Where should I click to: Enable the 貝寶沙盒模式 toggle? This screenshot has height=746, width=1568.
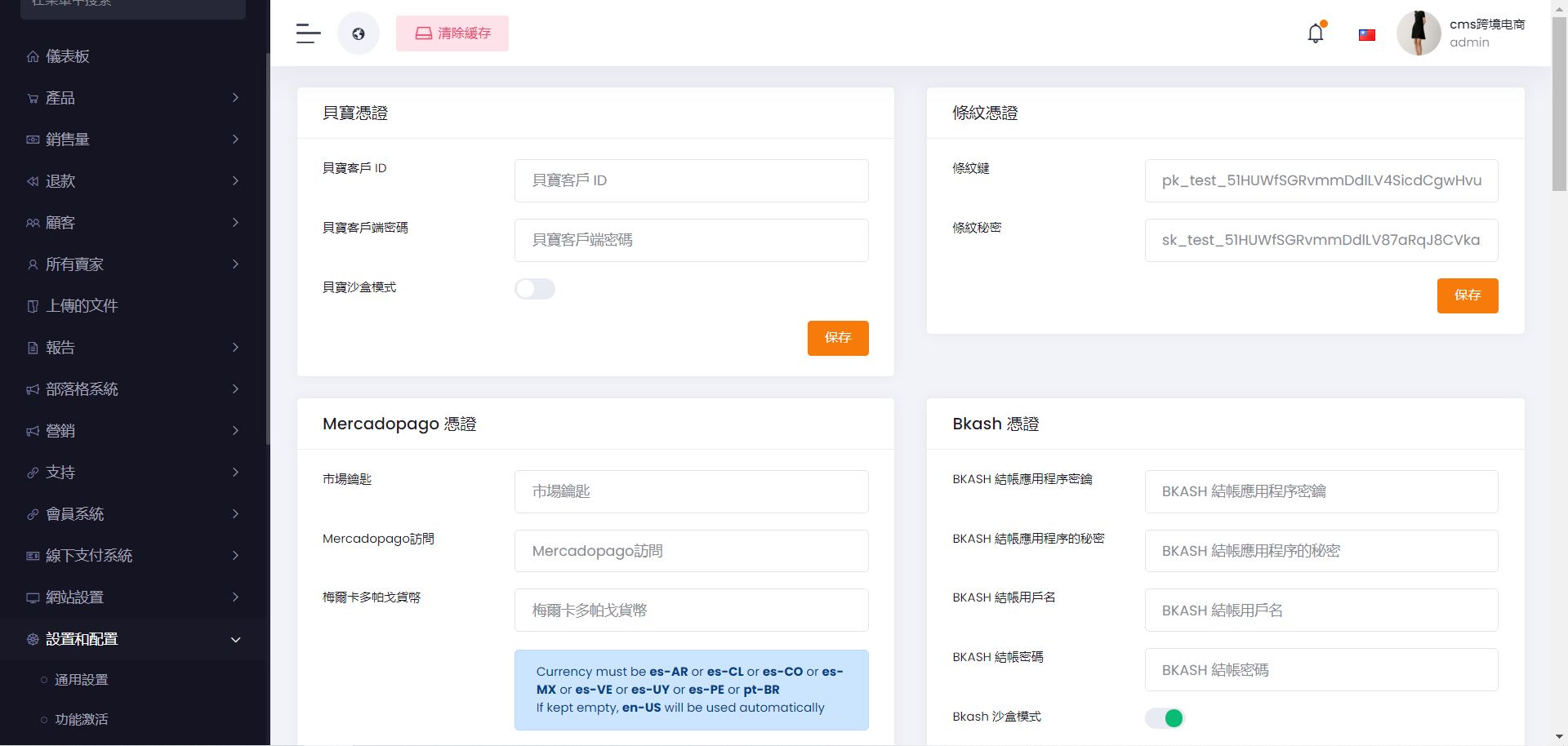point(535,289)
